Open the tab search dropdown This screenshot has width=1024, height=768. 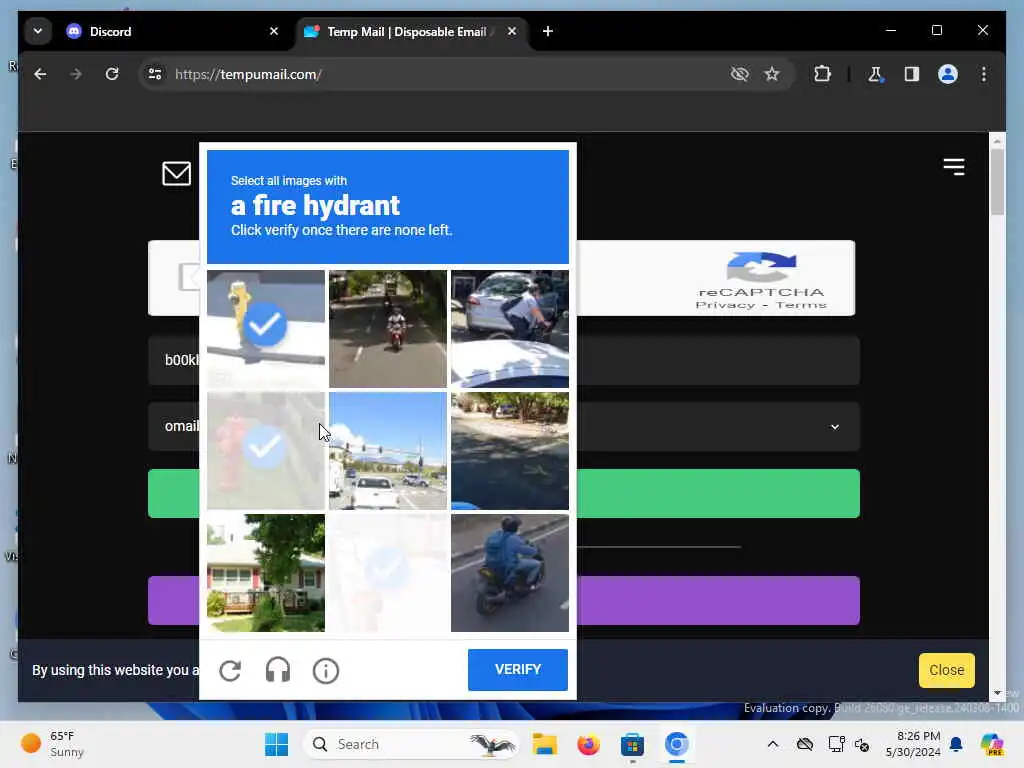(38, 31)
